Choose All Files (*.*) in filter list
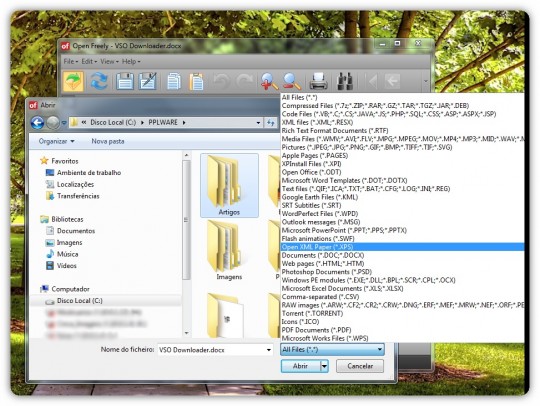 [x=402, y=97]
